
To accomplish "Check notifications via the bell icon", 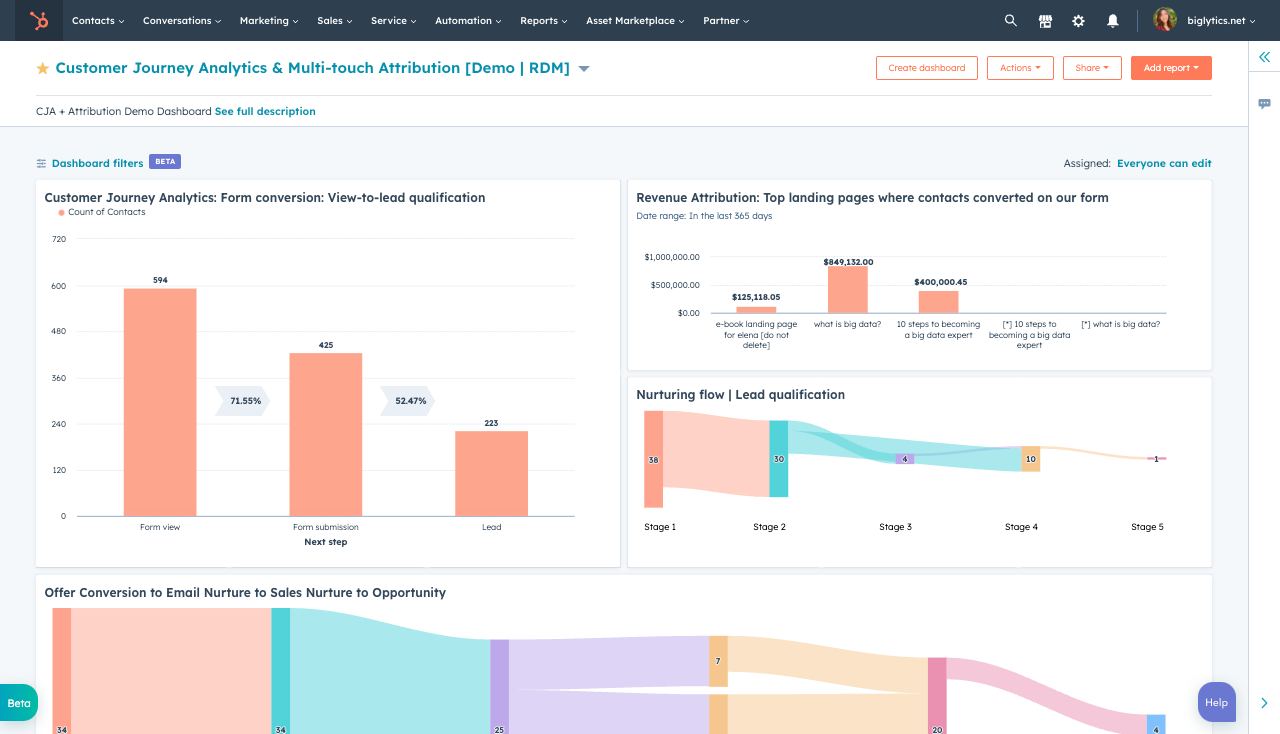I will coord(1112,20).
